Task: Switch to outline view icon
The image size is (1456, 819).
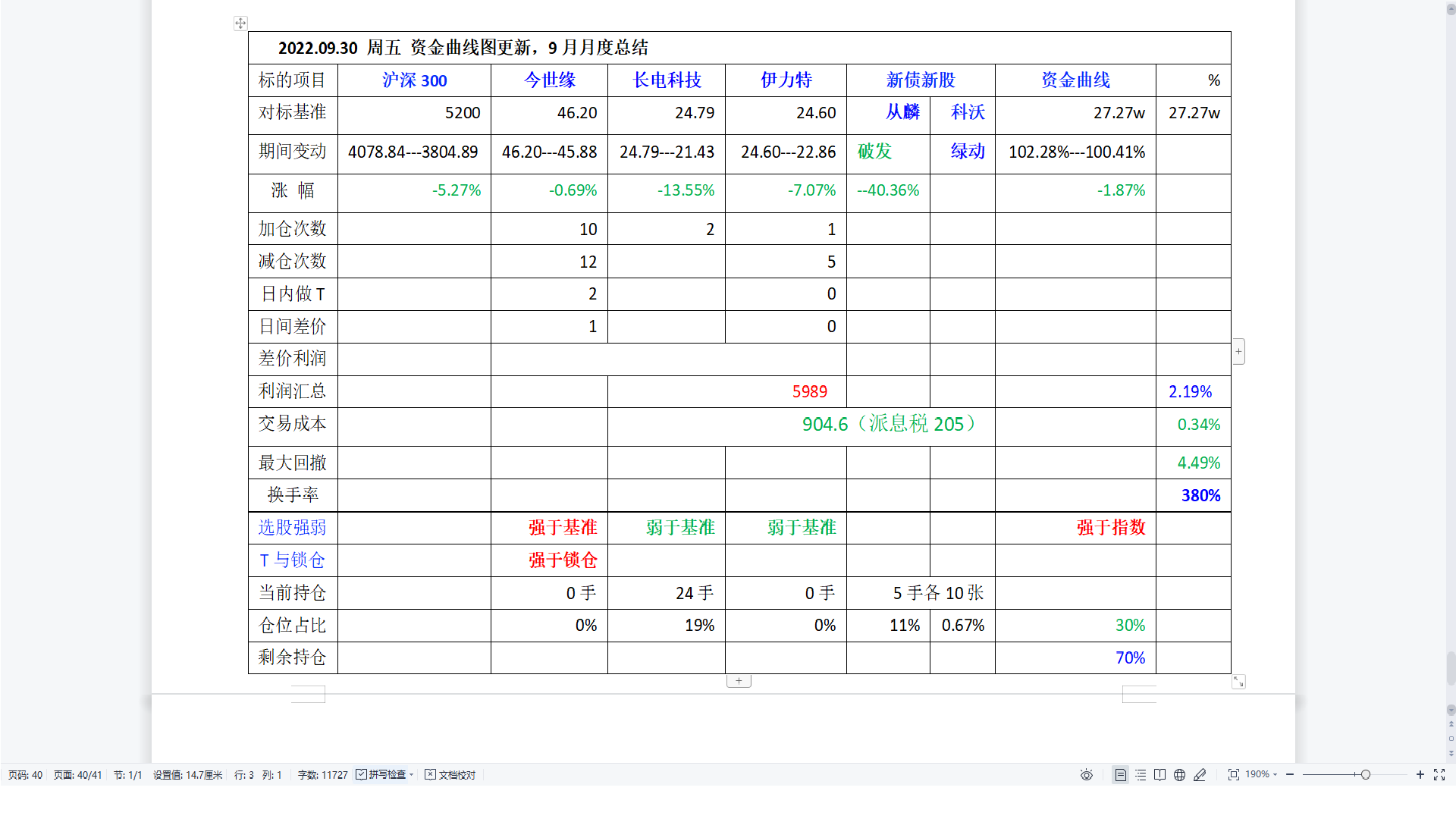Action: pos(1140,775)
